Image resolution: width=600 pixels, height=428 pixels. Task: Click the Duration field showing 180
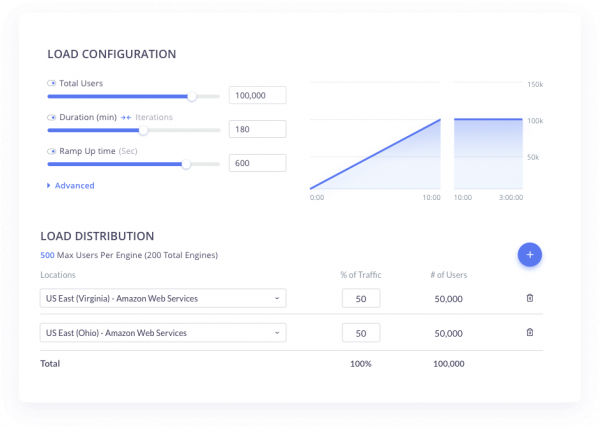(257, 129)
